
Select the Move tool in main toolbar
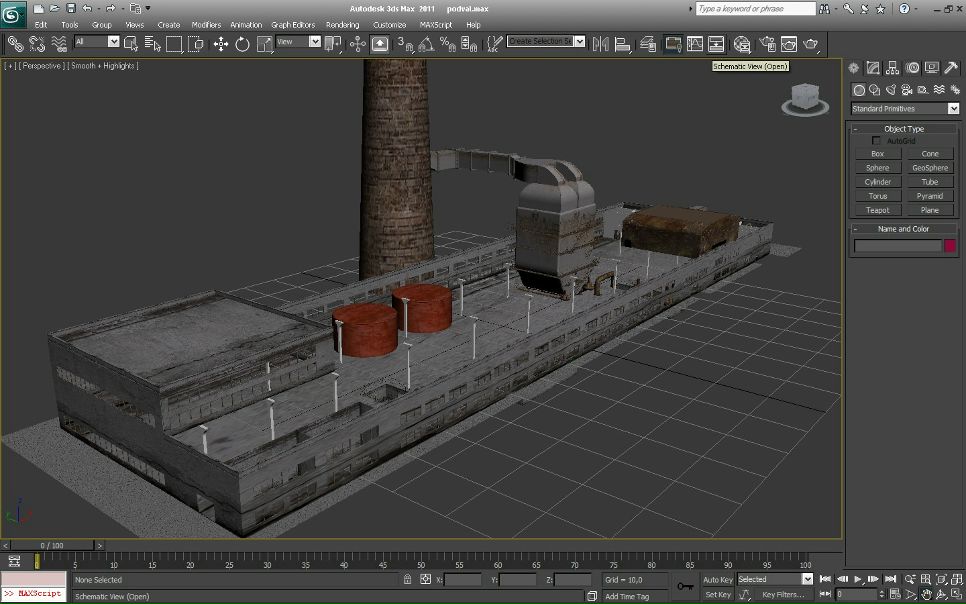(220, 44)
